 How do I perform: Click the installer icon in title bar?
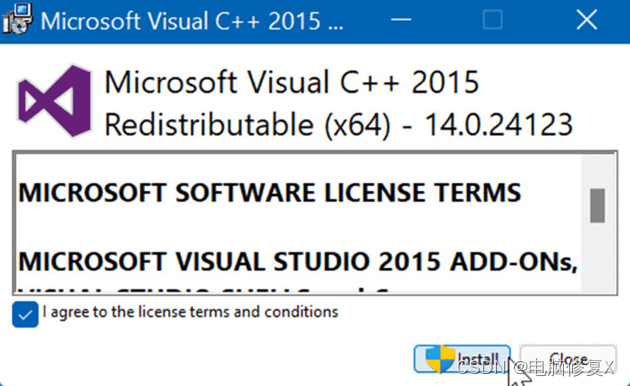click(x=17, y=18)
